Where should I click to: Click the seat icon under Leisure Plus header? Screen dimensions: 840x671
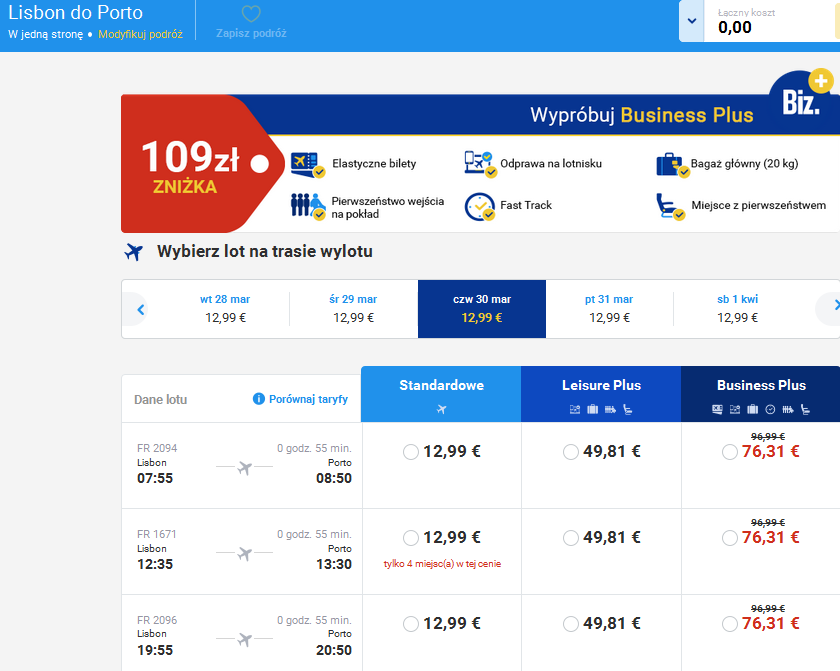tap(627, 410)
